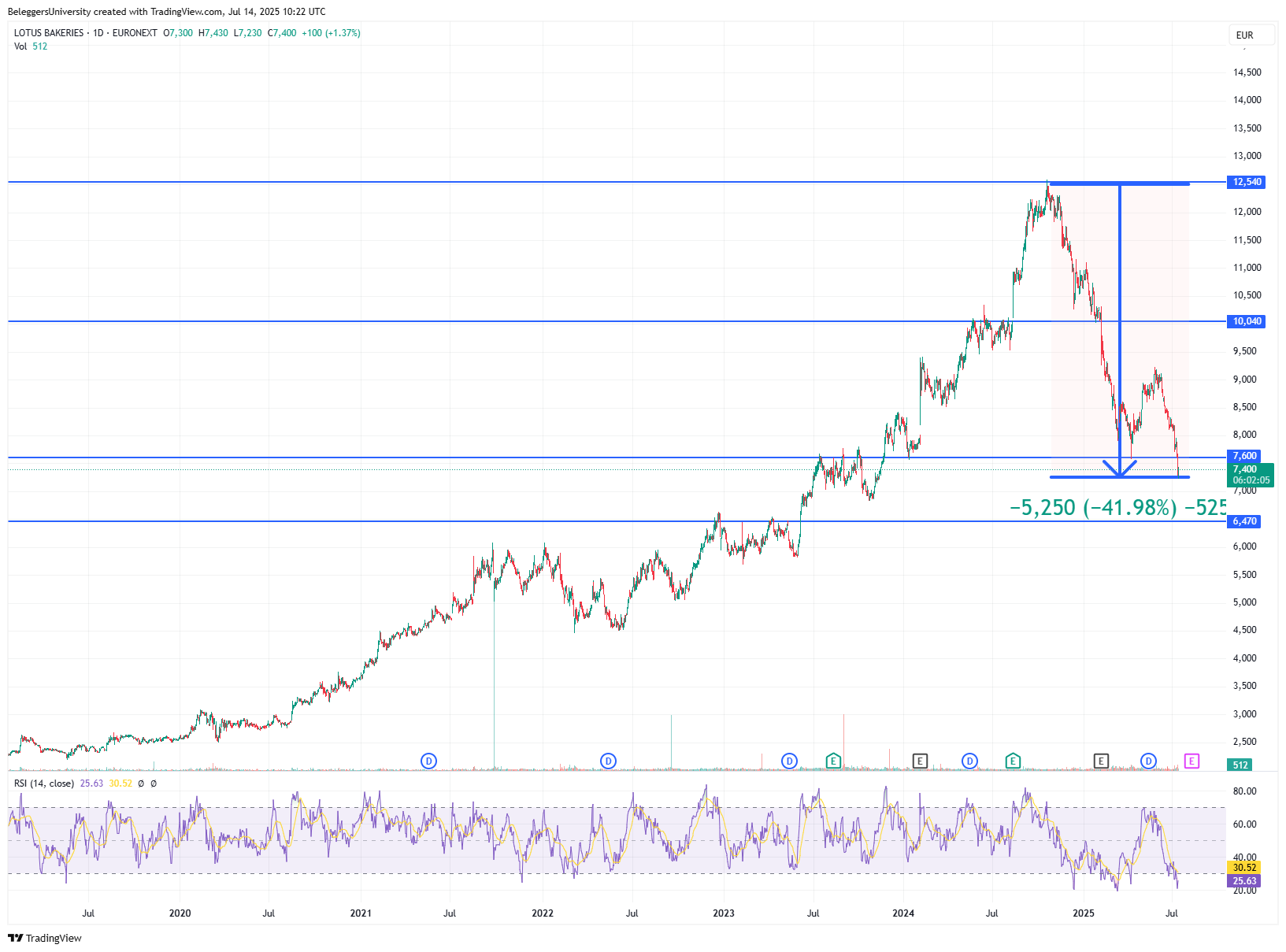Screen dimensions: 1286x952
Task: Click the 2020 label on the time axis
Action: pos(180,913)
